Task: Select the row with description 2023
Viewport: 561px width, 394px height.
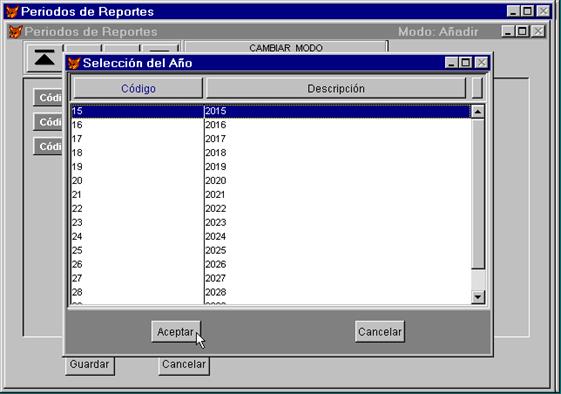Action: coord(271,223)
